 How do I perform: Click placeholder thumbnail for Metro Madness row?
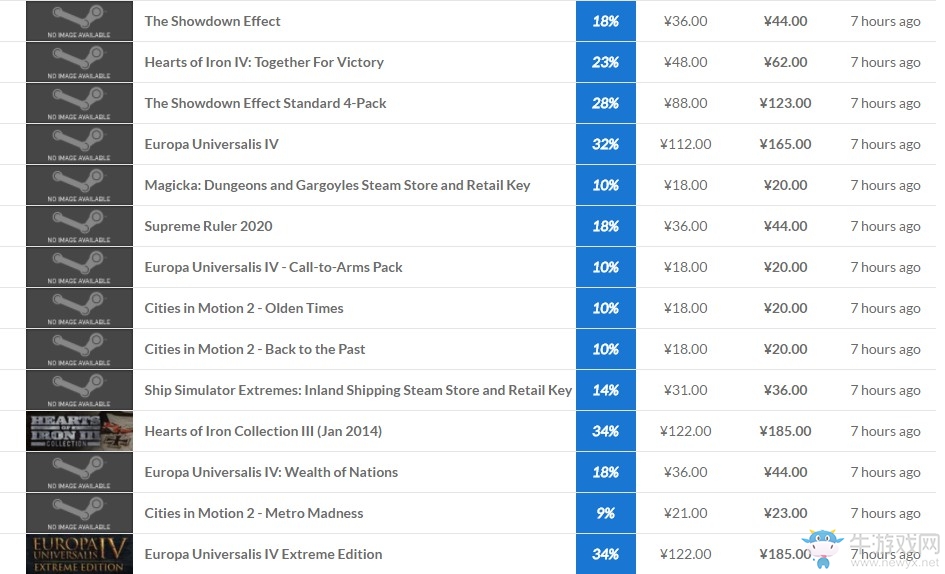pyautogui.click(x=80, y=513)
